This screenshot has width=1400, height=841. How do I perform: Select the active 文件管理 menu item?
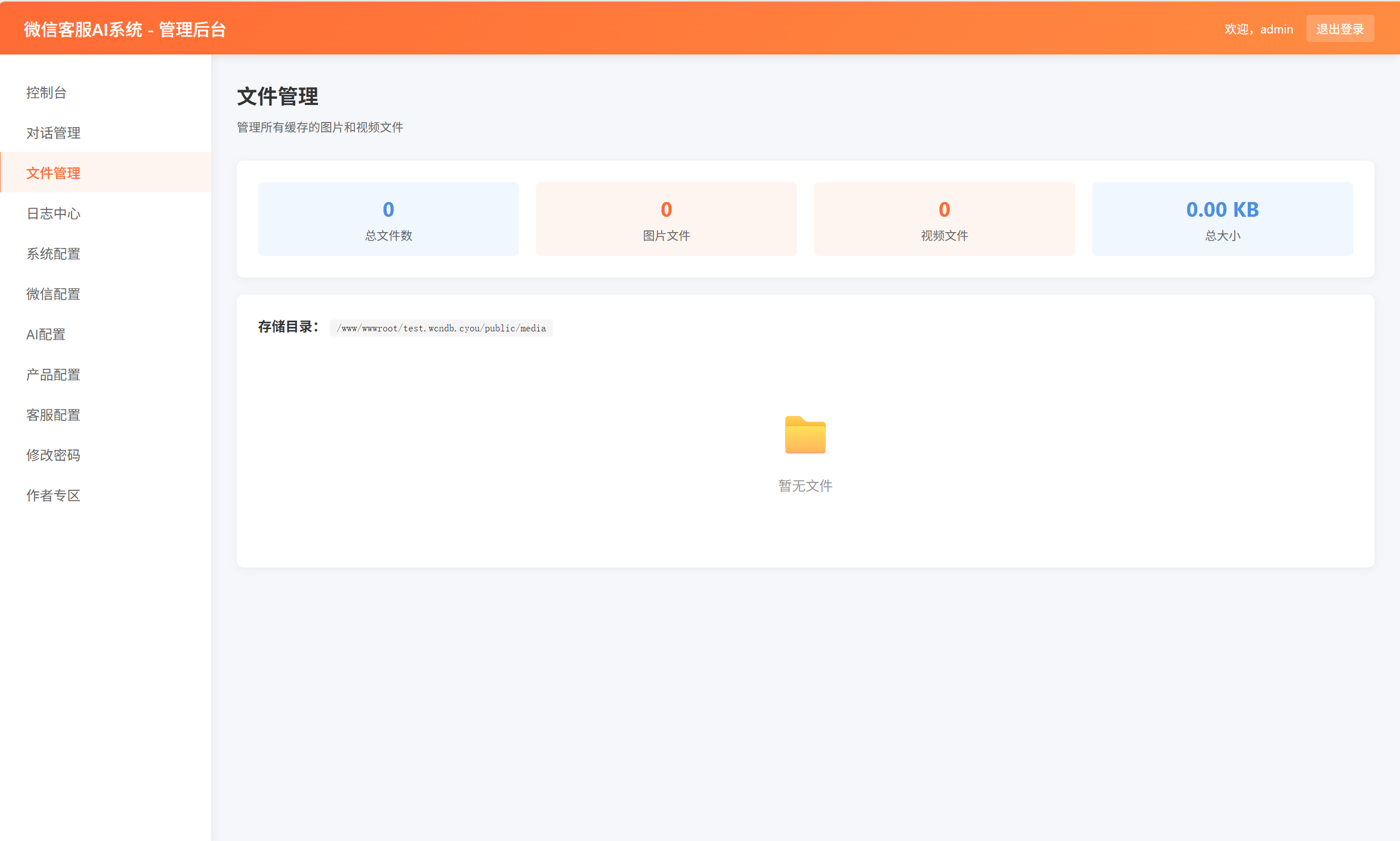(53, 173)
